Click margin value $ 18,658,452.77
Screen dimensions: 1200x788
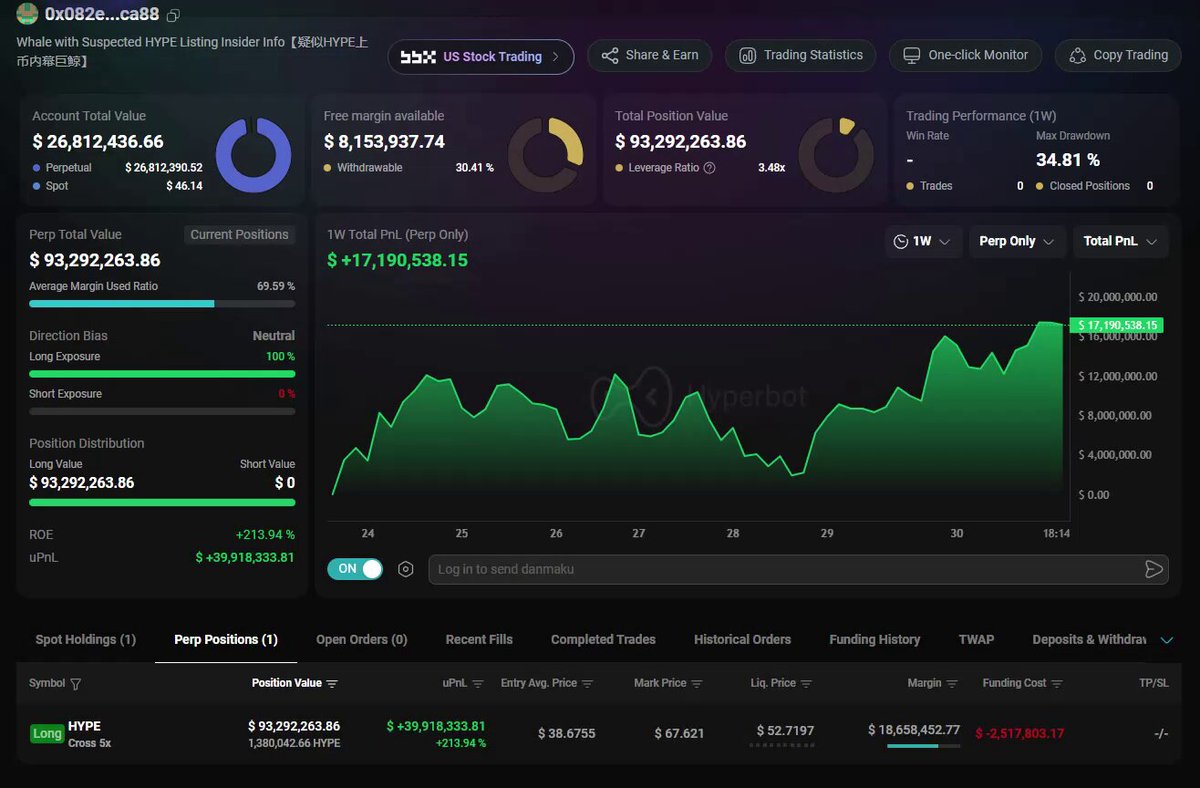click(x=914, y=730)
